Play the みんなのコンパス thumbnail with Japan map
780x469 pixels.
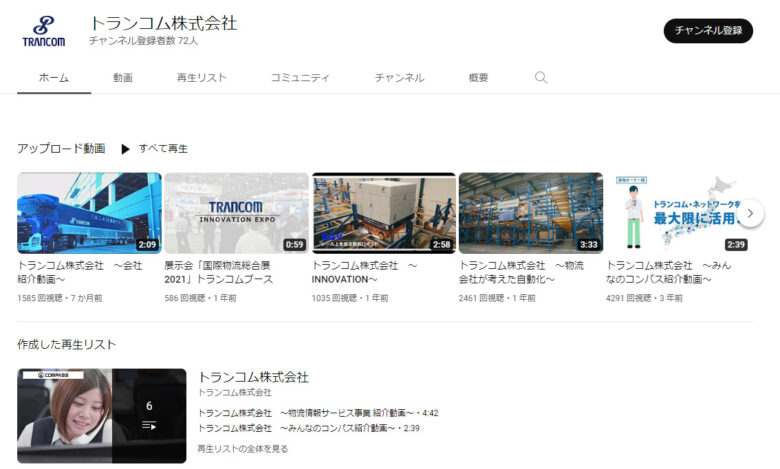pos(678,213)
